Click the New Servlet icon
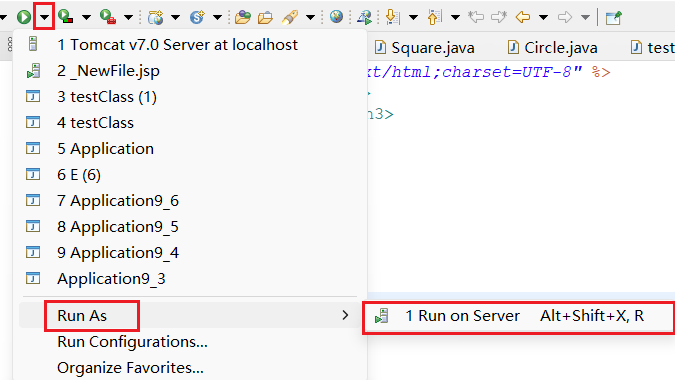Screen dimensions: 675x380 [197, 17]
